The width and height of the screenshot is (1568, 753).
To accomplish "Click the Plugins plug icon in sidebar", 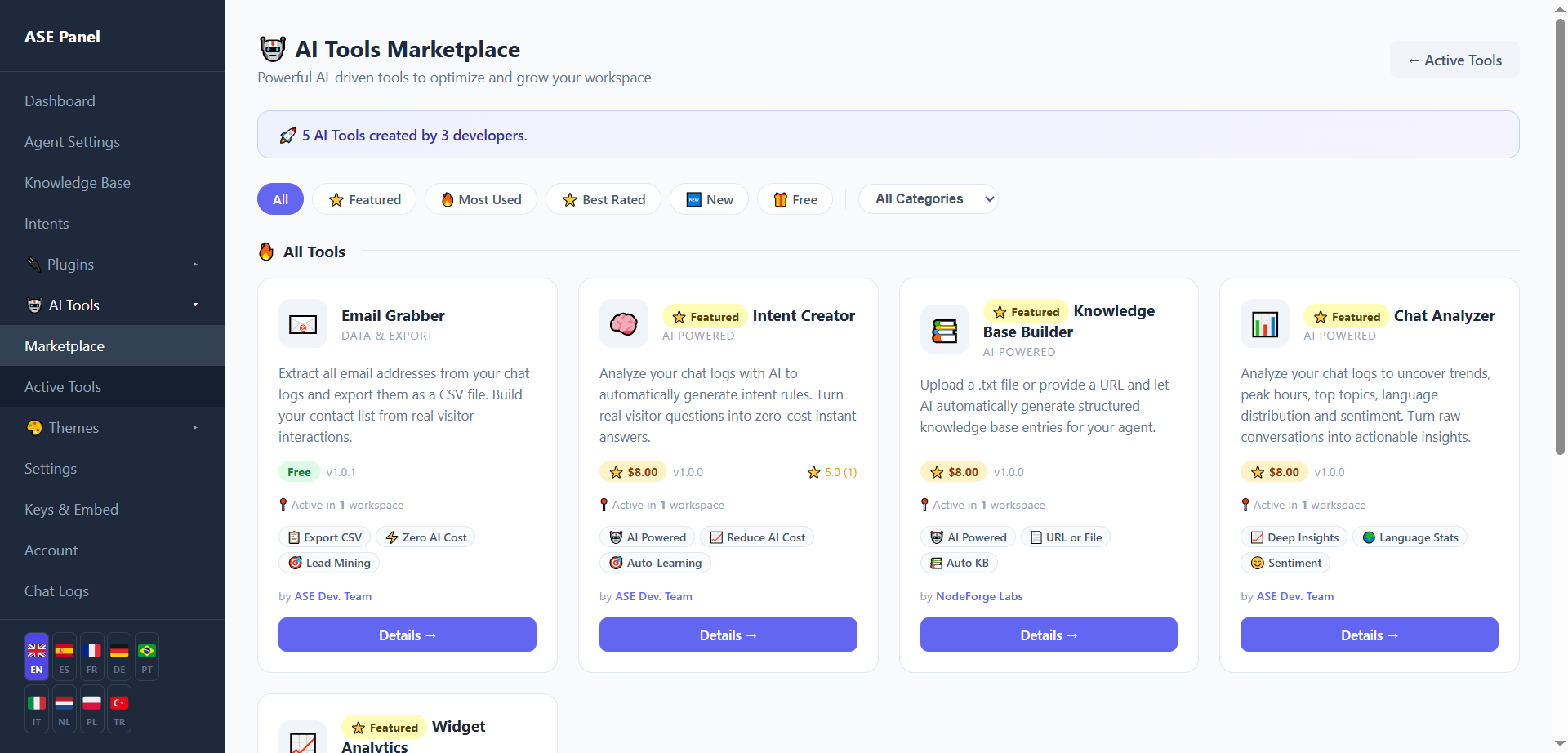I will tap(33, 265).
